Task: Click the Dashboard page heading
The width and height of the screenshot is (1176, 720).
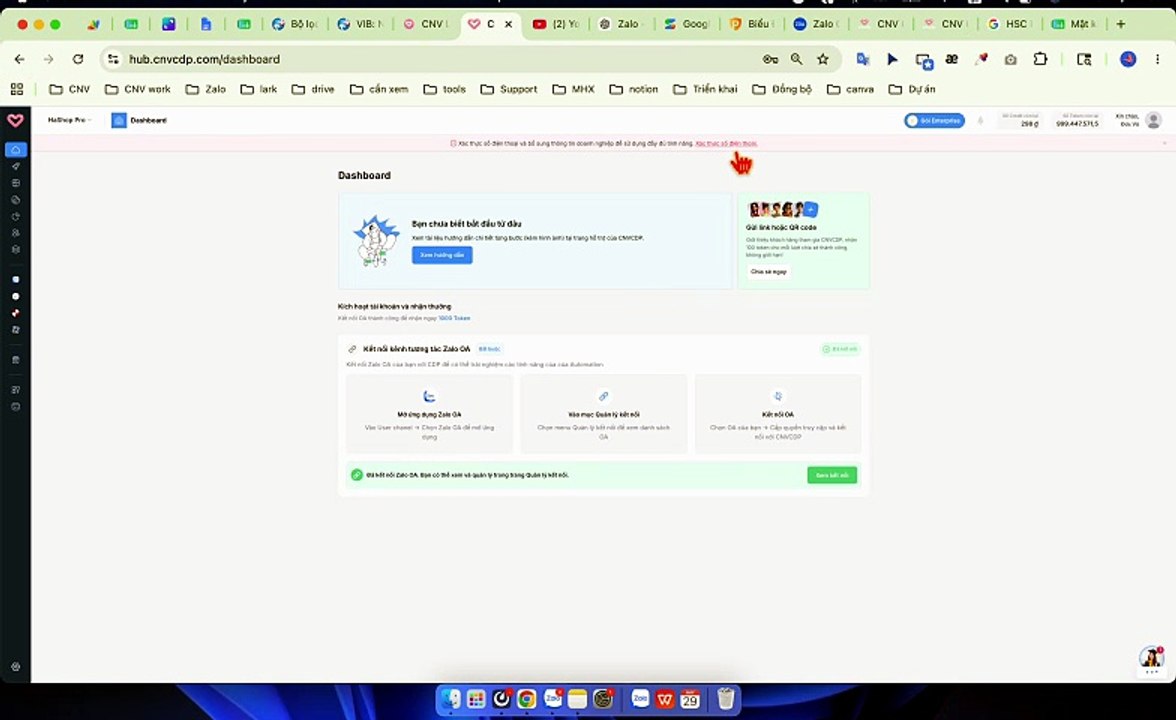Action: tap(364, 175)
